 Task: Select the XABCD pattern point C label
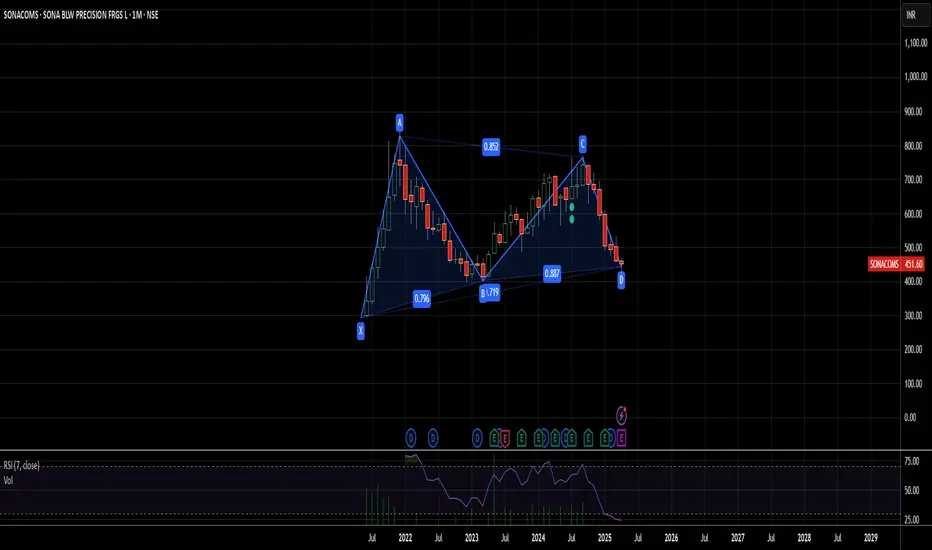point(582,144)
